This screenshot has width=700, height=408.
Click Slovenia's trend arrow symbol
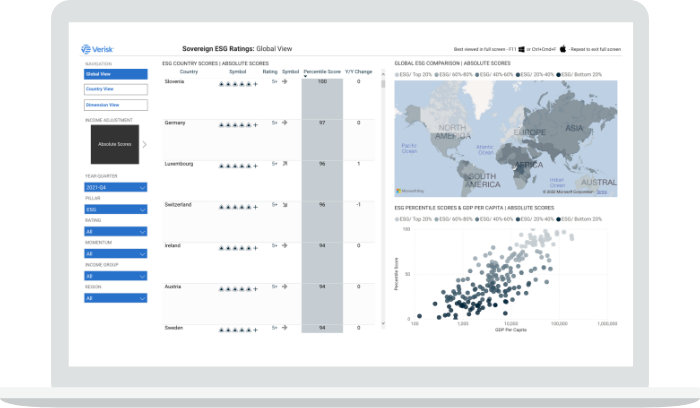(284, 81)
